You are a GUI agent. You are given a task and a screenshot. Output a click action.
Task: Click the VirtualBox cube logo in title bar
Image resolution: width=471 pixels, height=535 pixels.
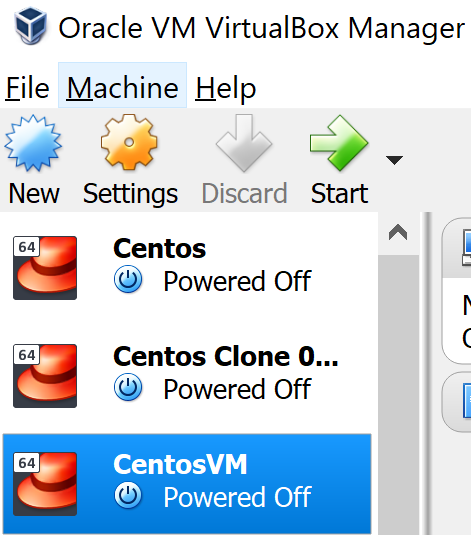30,26
